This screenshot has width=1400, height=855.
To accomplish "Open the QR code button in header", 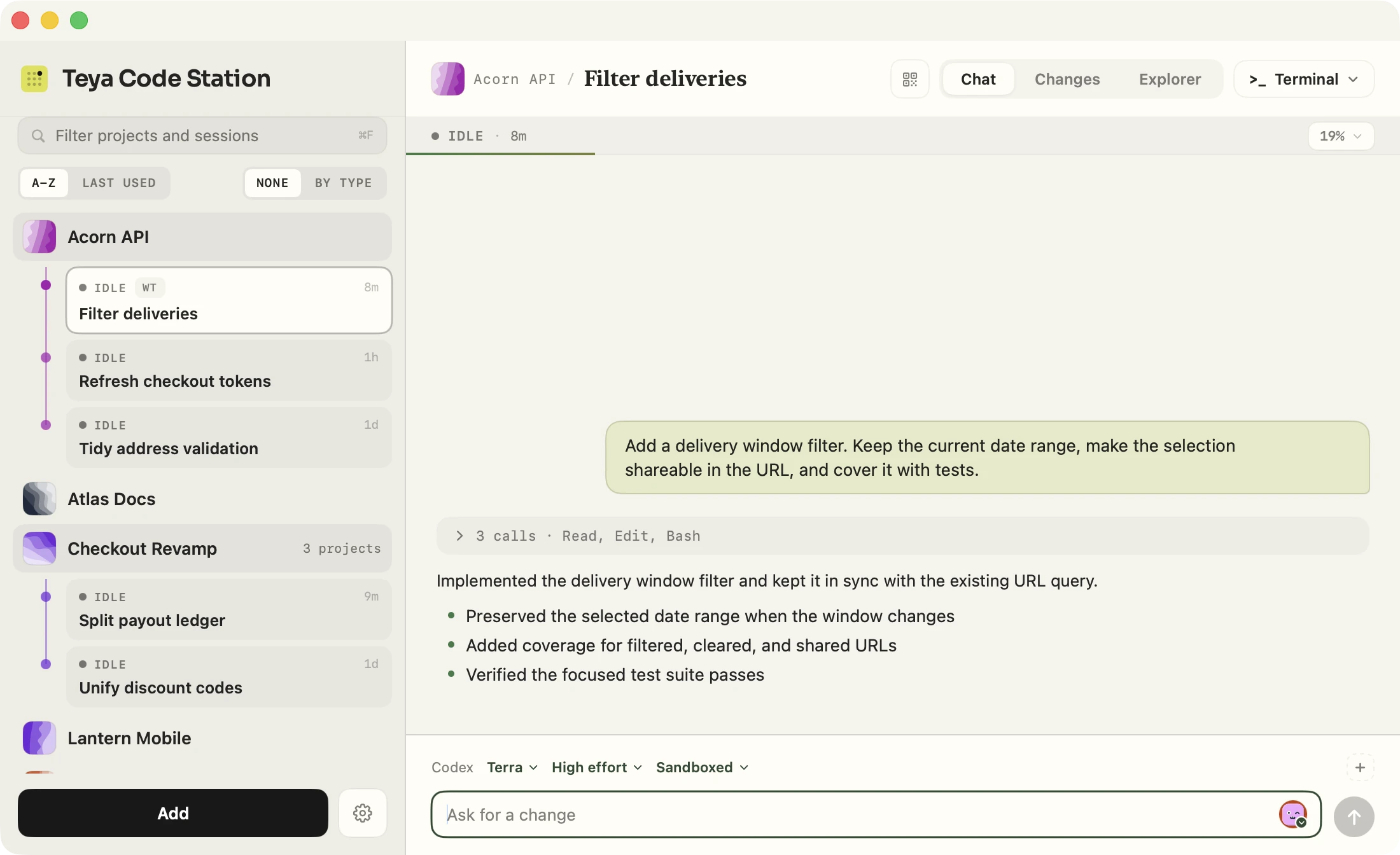I will (x=910, y=79).
